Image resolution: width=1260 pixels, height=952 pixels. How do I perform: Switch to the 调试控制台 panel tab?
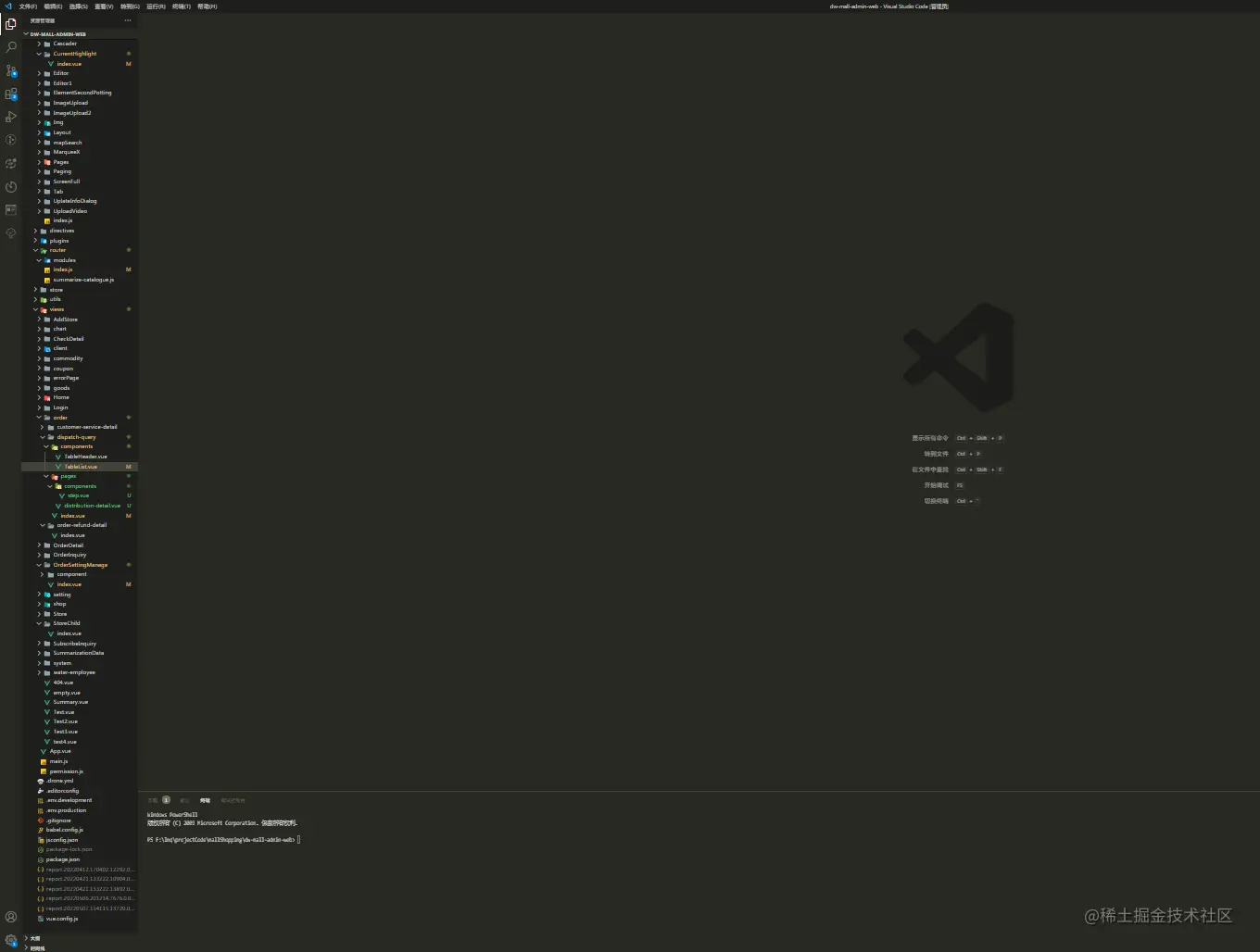(233, 800)
